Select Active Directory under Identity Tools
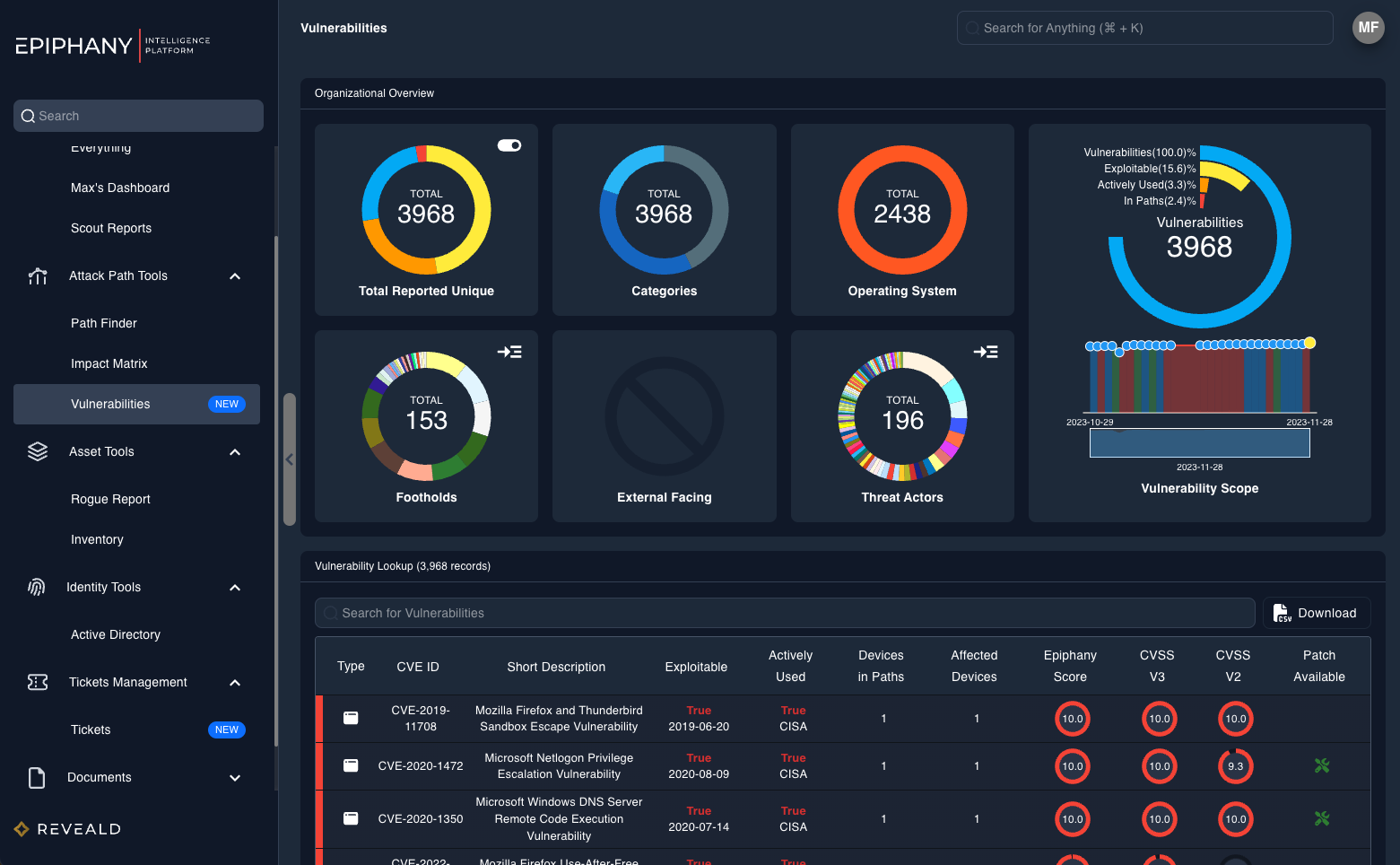 115,634
